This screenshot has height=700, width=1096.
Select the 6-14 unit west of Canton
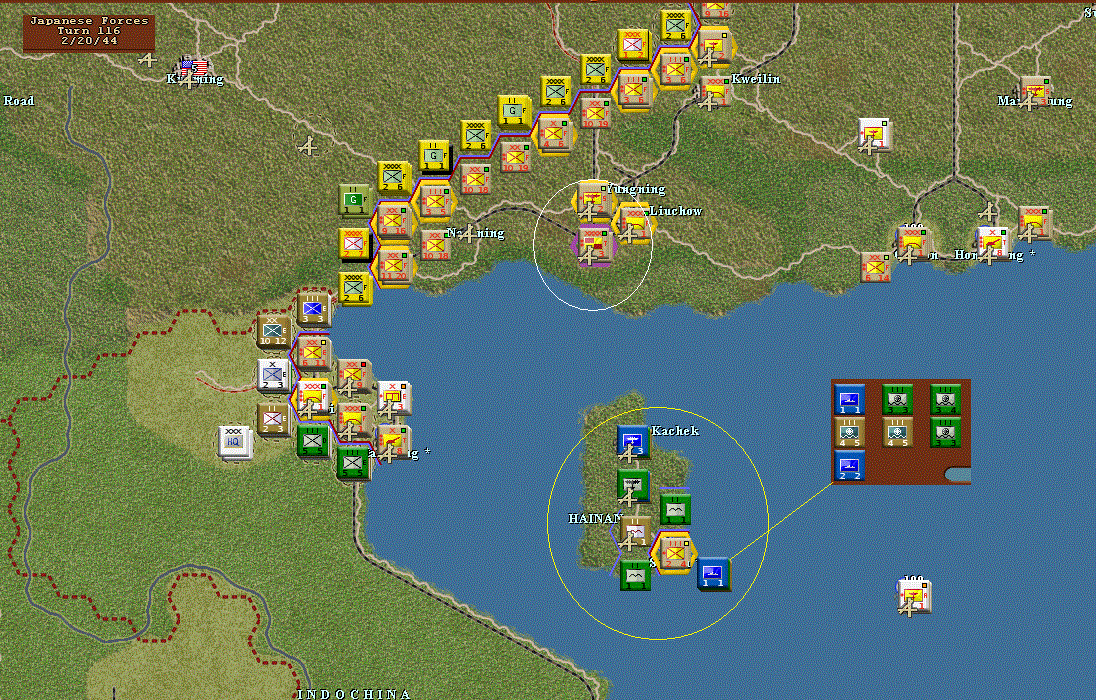click(876, 268)
